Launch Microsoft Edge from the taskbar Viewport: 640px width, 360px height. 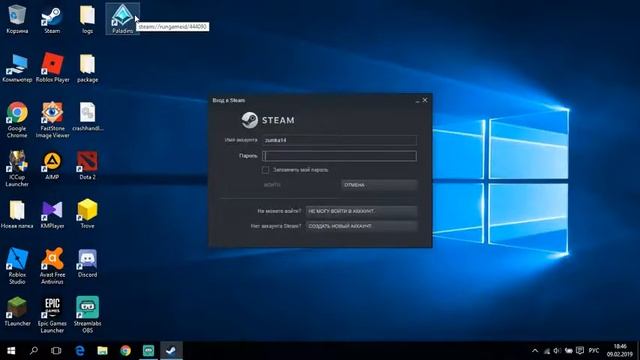point(80,351)
